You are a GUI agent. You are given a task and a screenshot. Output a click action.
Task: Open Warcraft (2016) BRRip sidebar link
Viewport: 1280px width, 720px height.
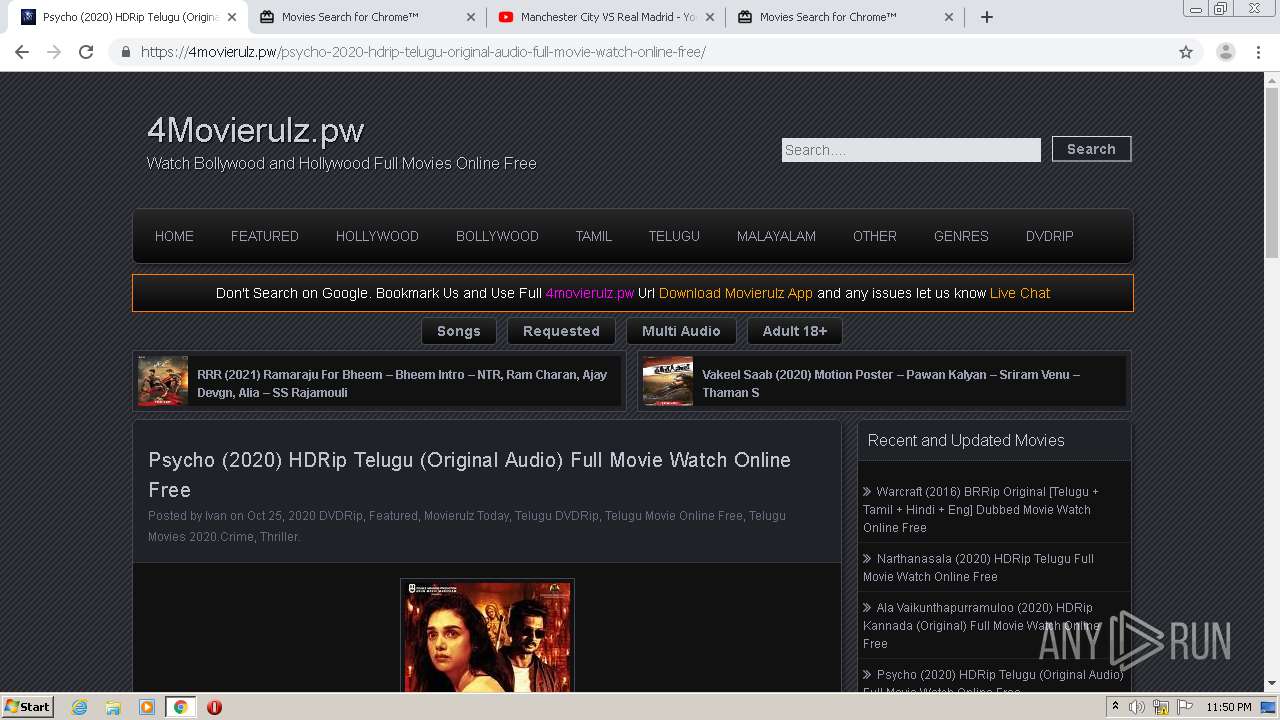[x=981, y=510]
